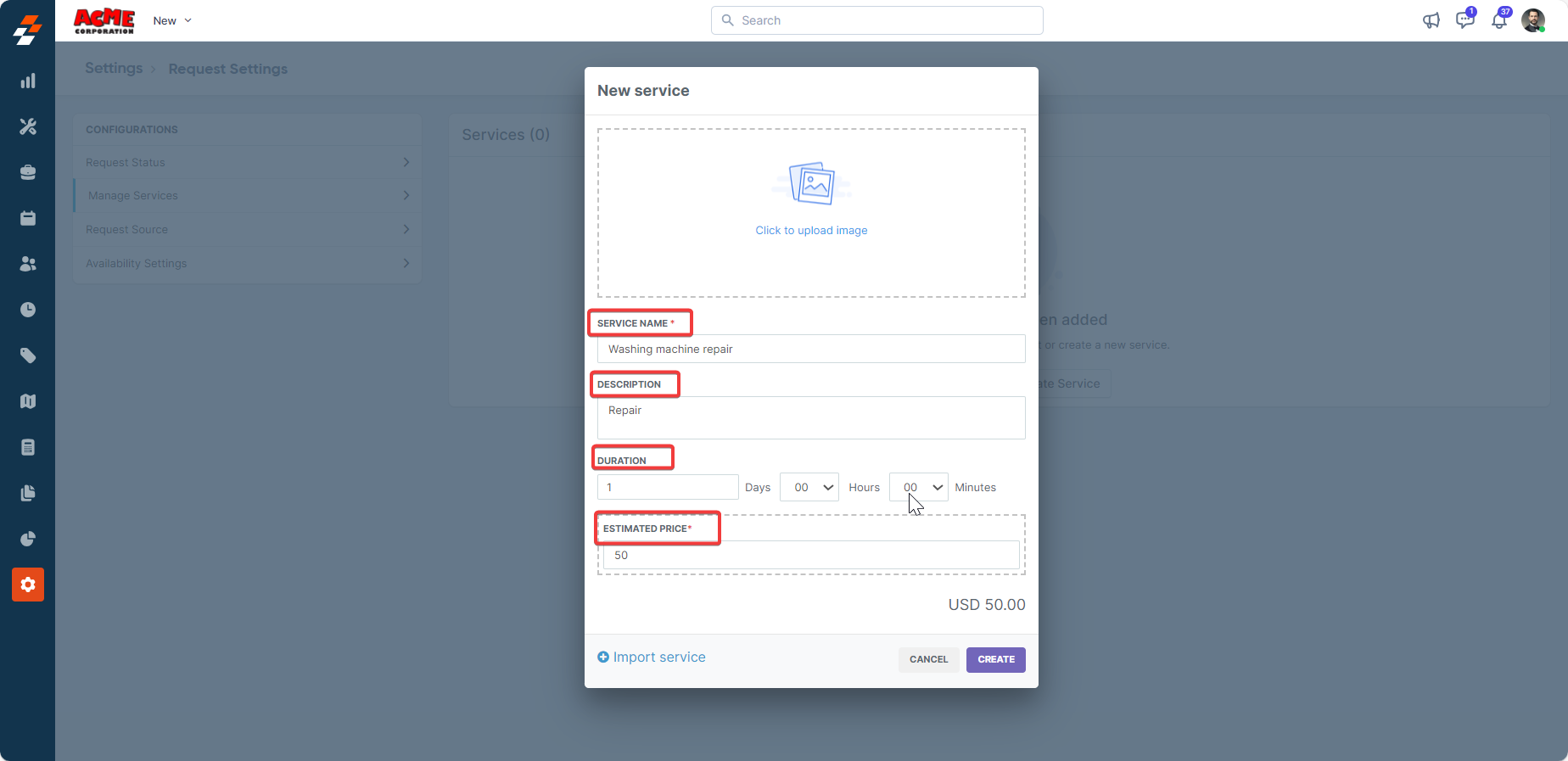Click the Import service link
Image resolution: width=1568 pixels, height=761 pixels.
(x=652, y=657)
